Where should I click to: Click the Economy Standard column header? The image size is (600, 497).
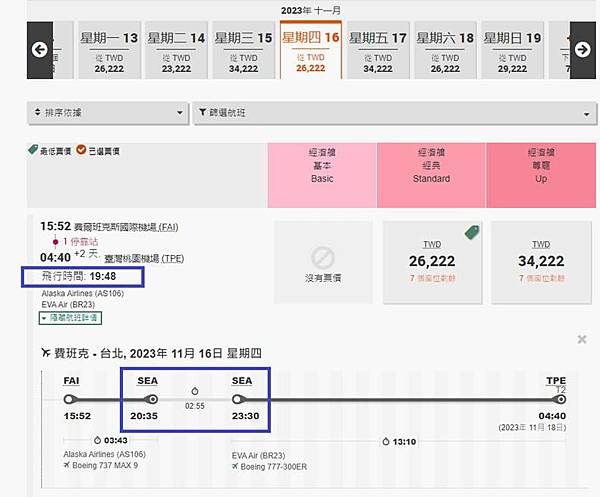point(431,175)
